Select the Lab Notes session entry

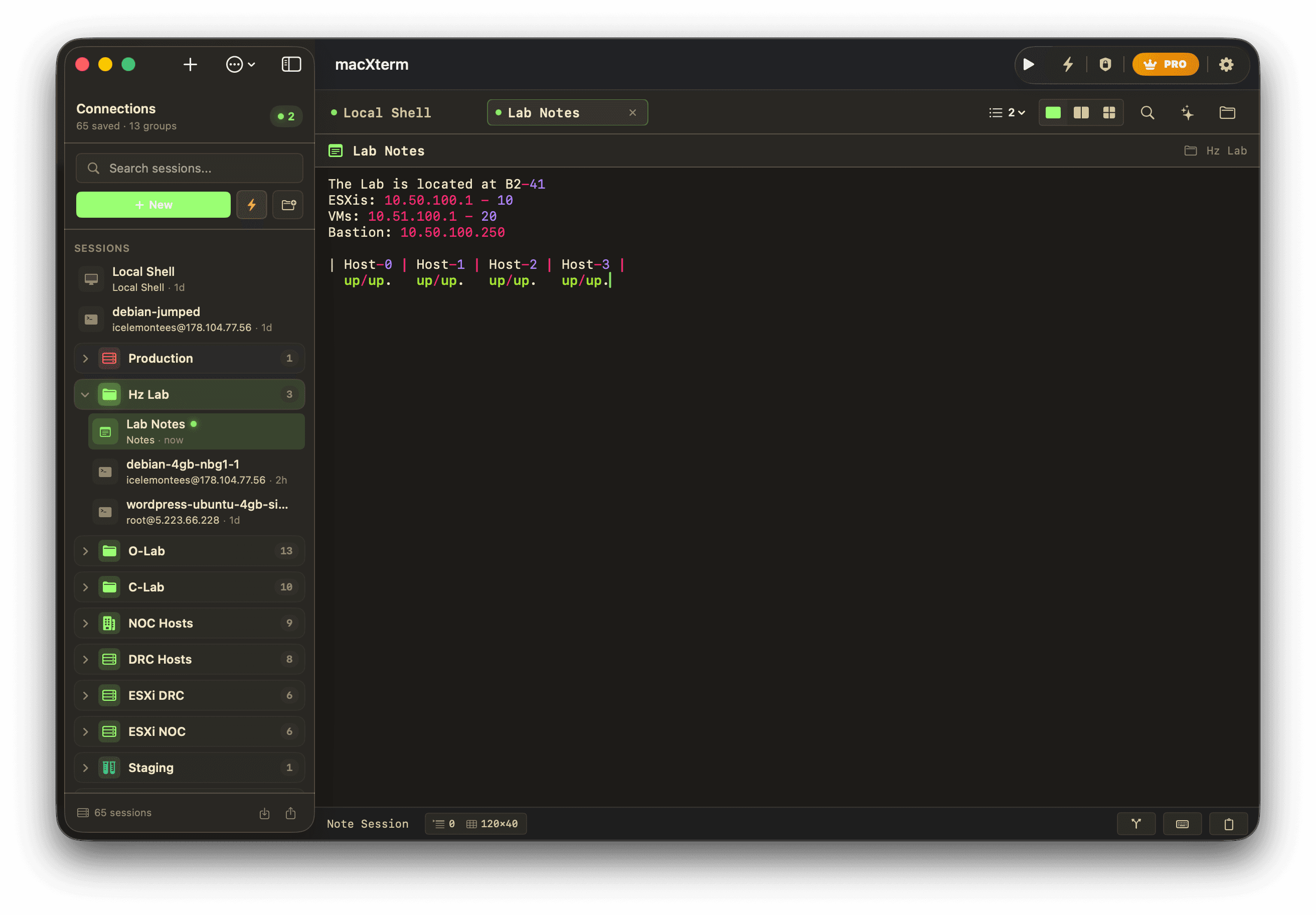[x=197, y=432]
